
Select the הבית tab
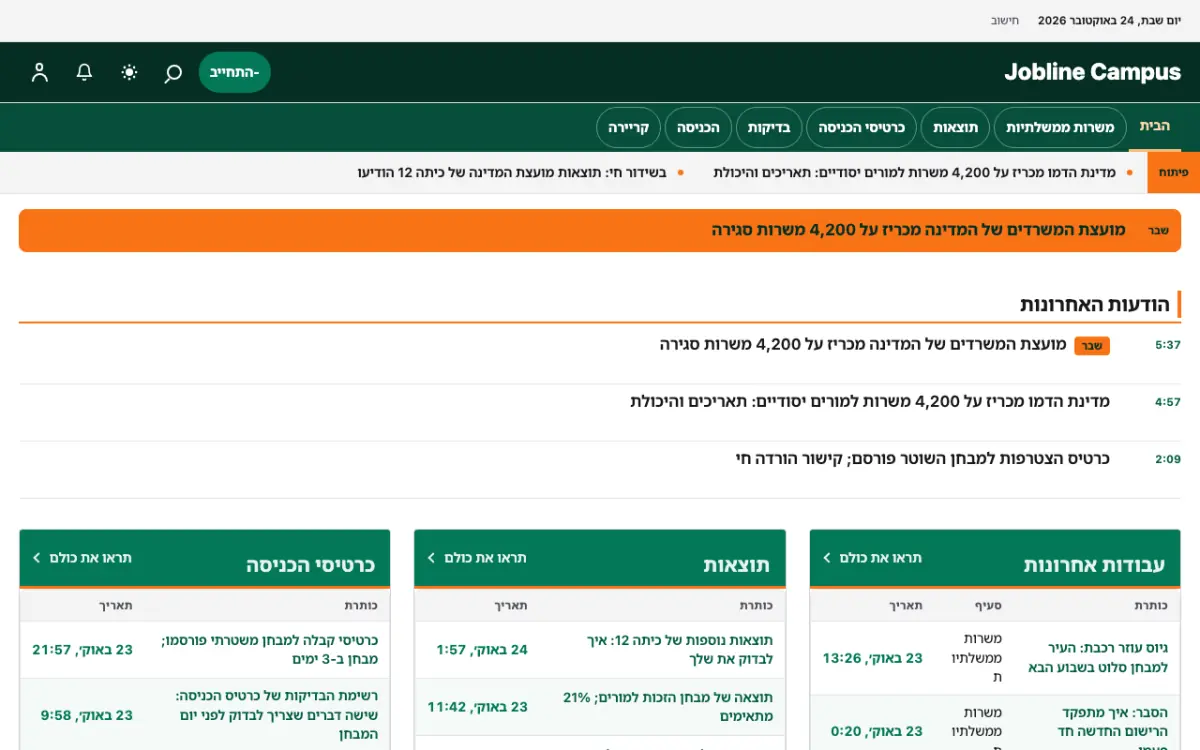[x=1154, y=127]
